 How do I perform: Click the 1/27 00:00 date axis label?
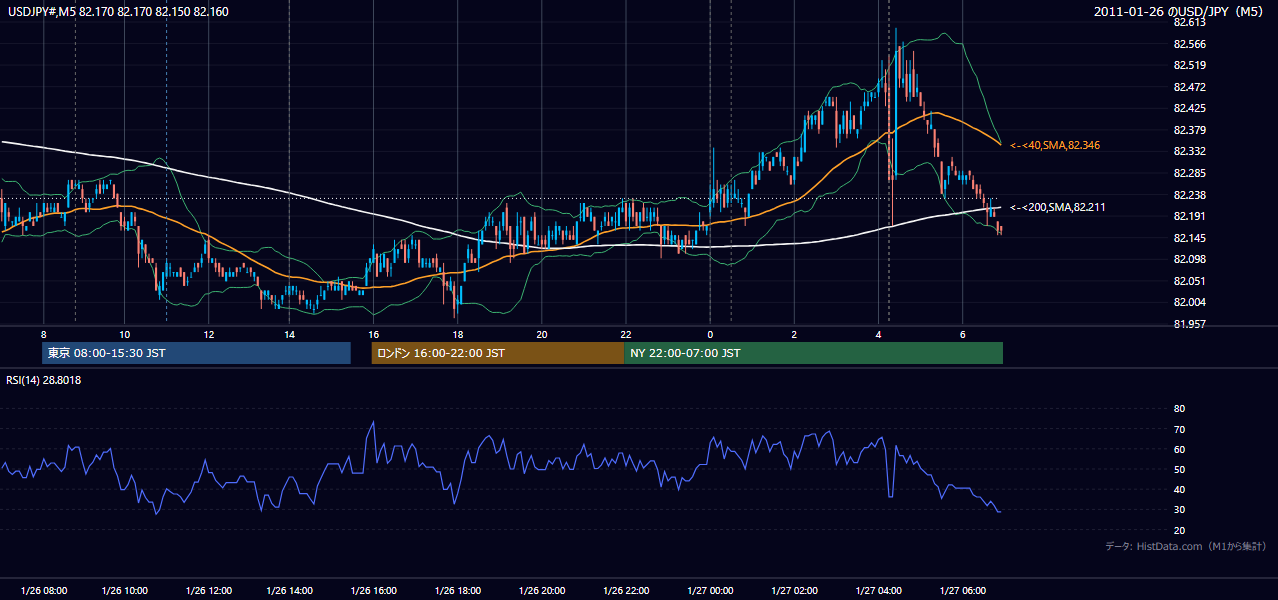pos(710,590)
